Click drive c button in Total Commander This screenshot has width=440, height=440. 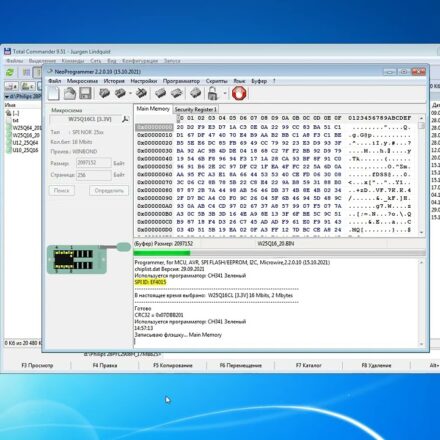pos(27,86)
